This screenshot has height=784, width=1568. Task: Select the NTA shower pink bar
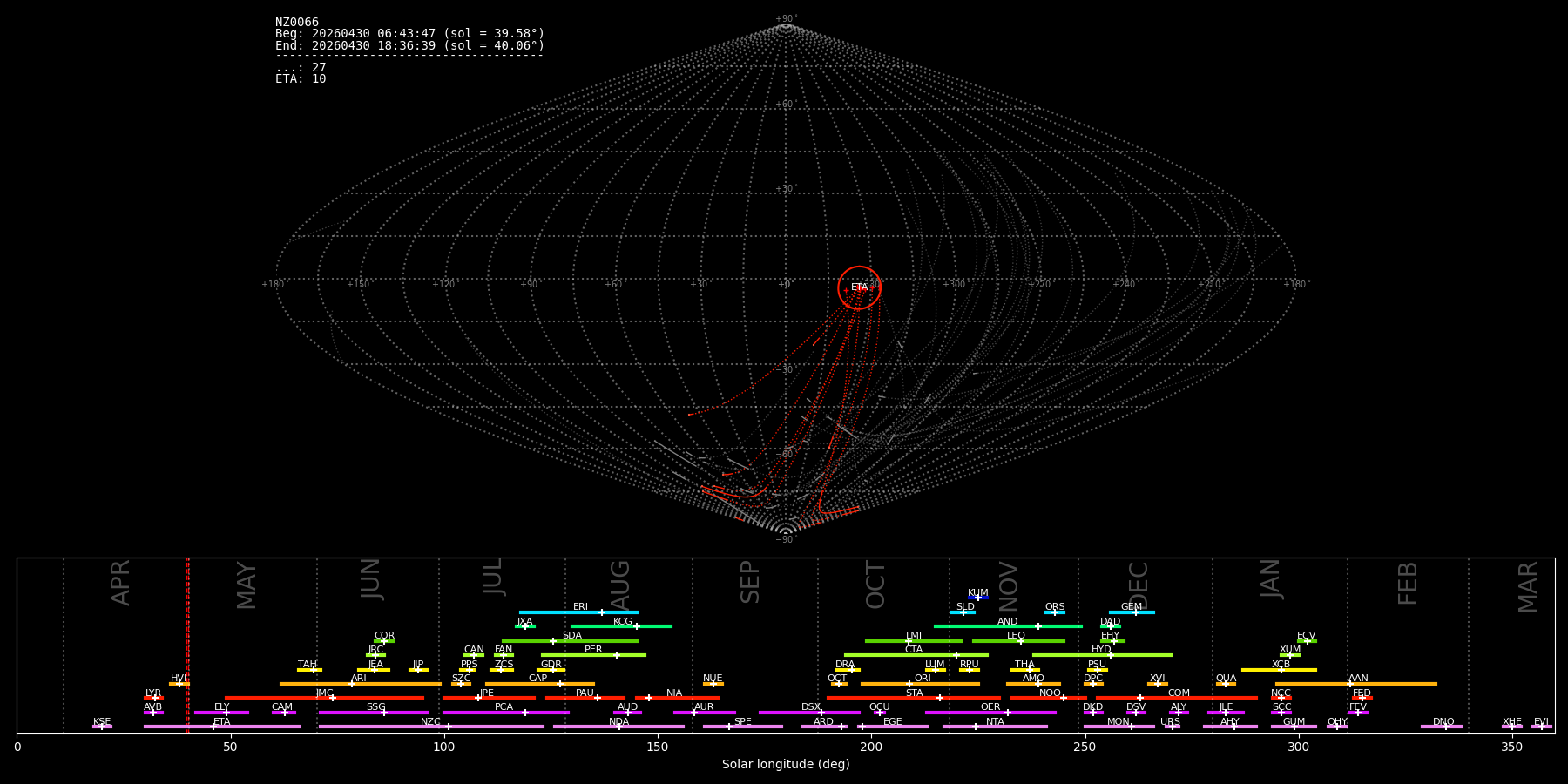(x=995, y=727)
